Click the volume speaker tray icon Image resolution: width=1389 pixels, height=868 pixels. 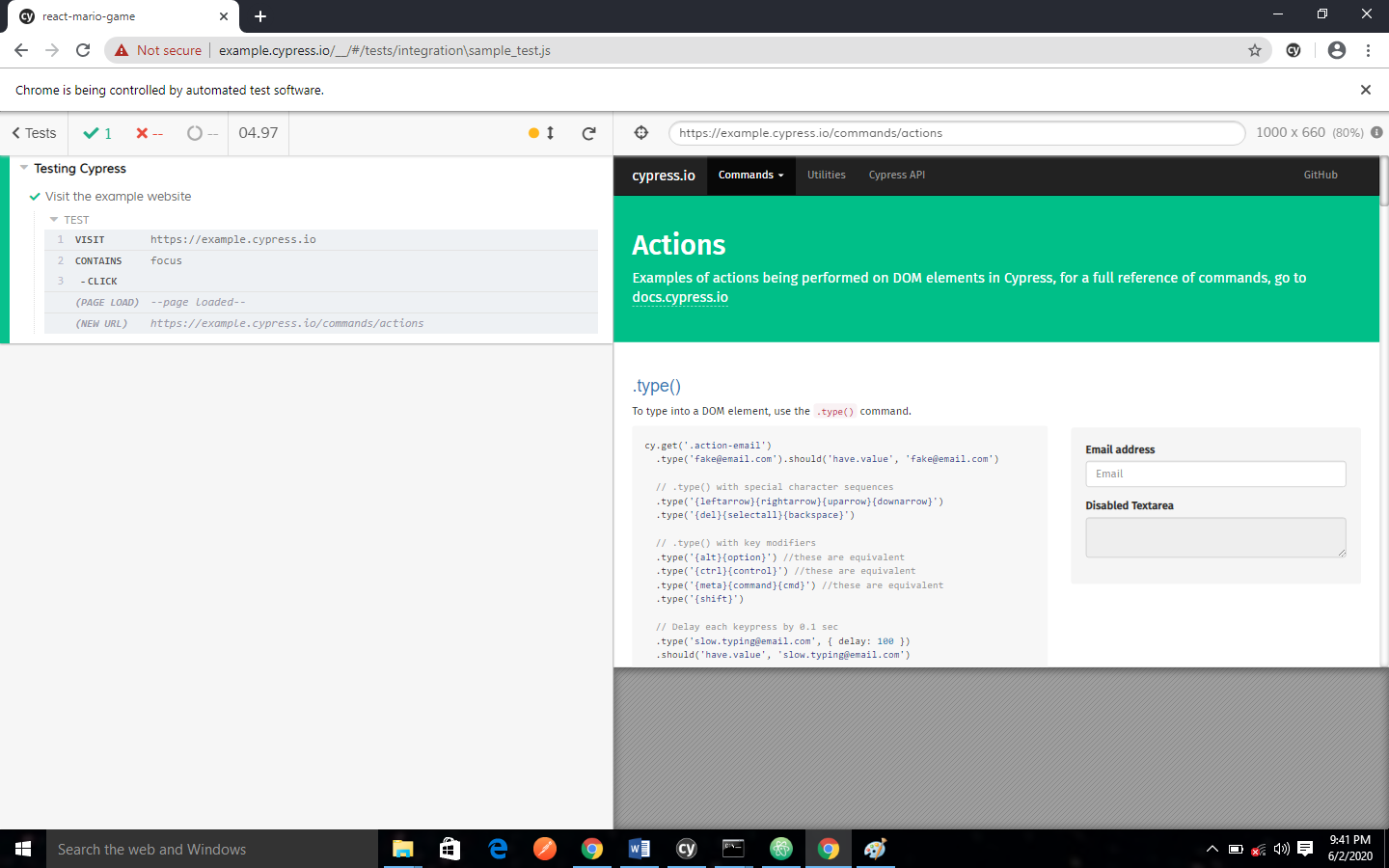click(x=1282, y=849)
